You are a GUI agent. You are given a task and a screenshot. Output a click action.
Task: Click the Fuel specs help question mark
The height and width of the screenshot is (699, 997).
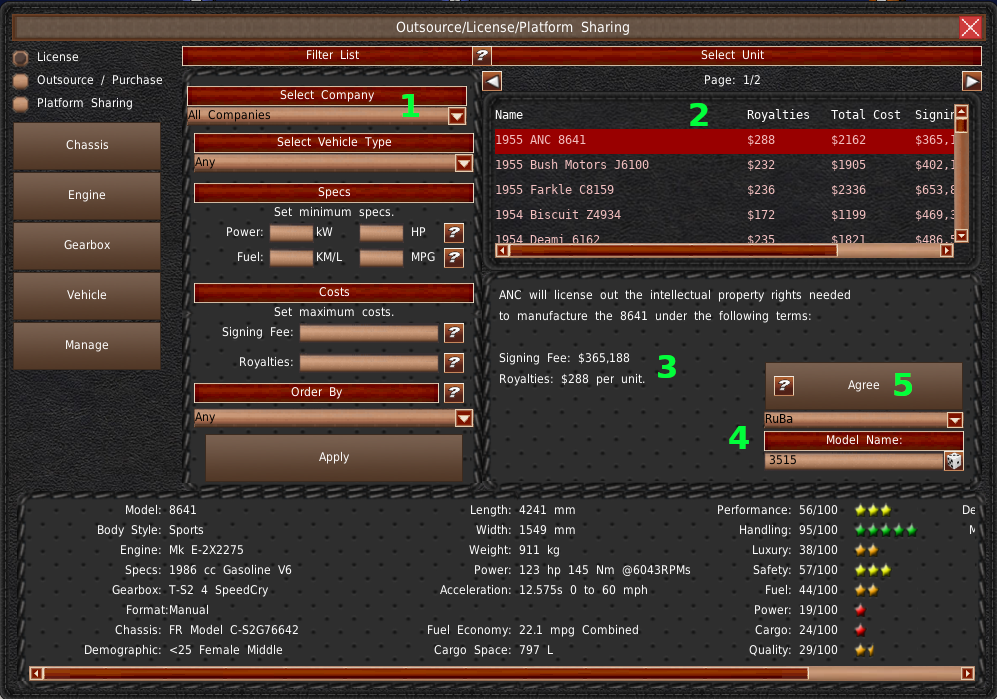click(454, 258)
